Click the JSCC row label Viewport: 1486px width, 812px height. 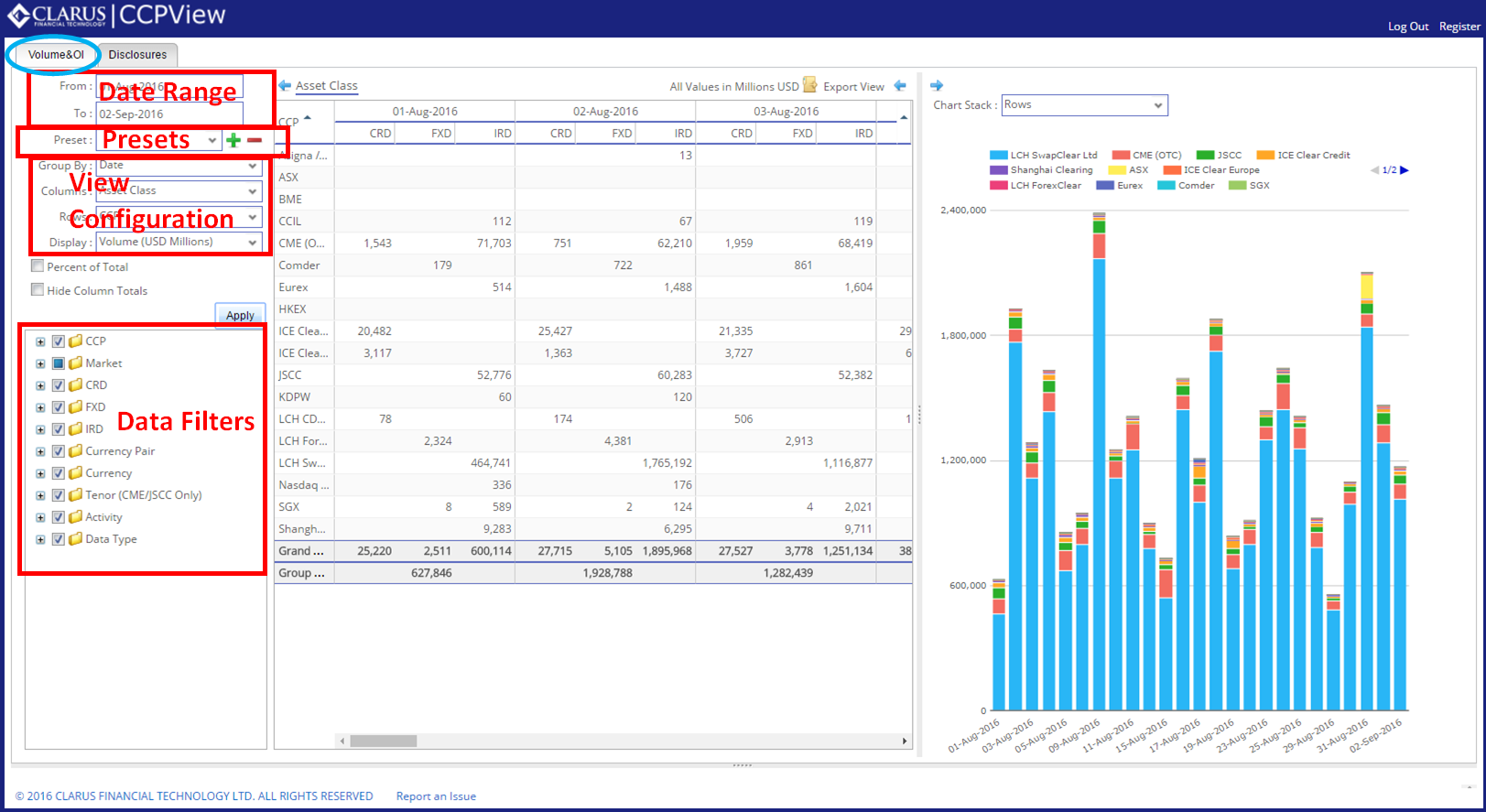point(289,375)
